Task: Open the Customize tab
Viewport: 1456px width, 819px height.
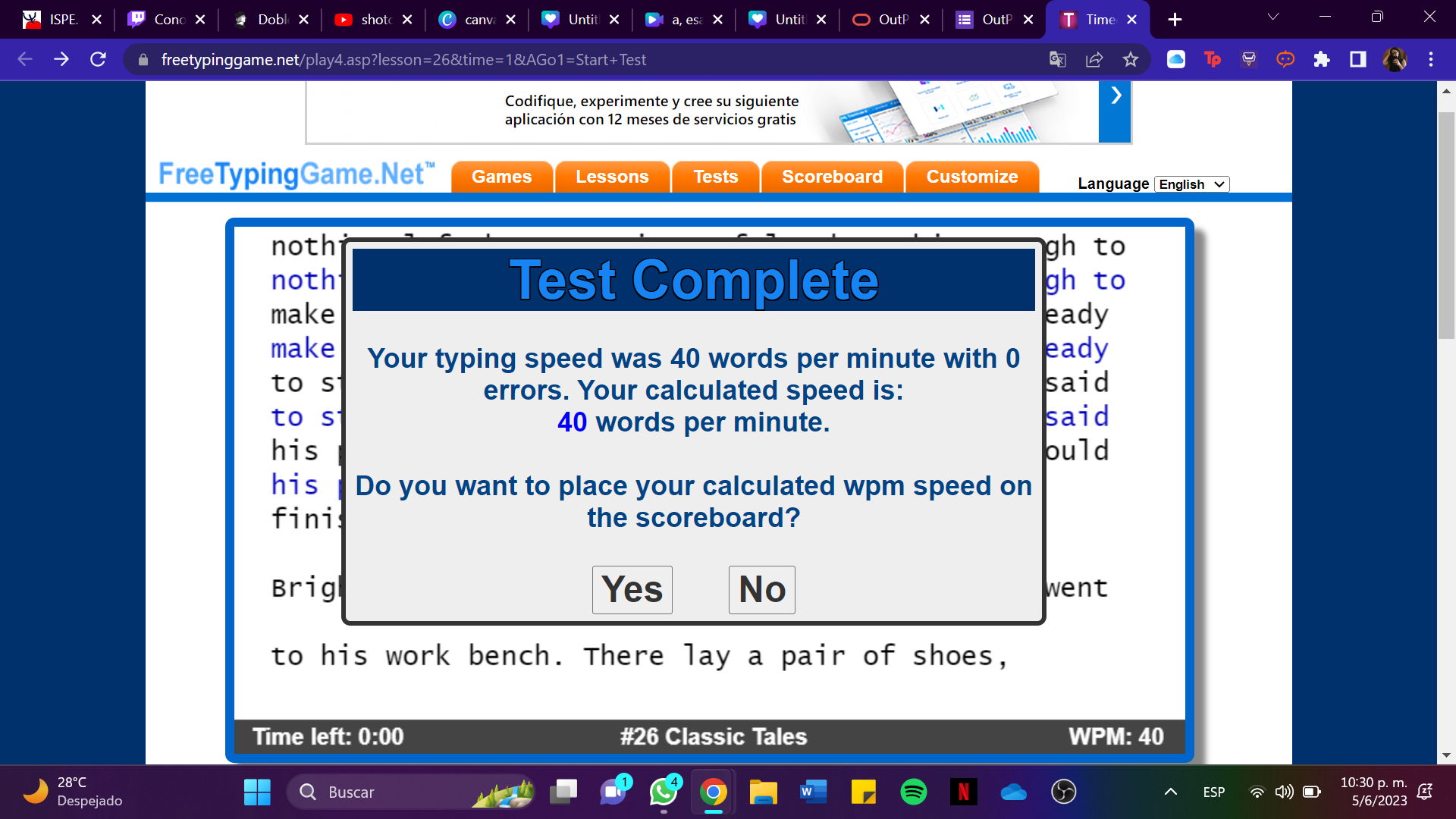Action: tap(971, 177)
